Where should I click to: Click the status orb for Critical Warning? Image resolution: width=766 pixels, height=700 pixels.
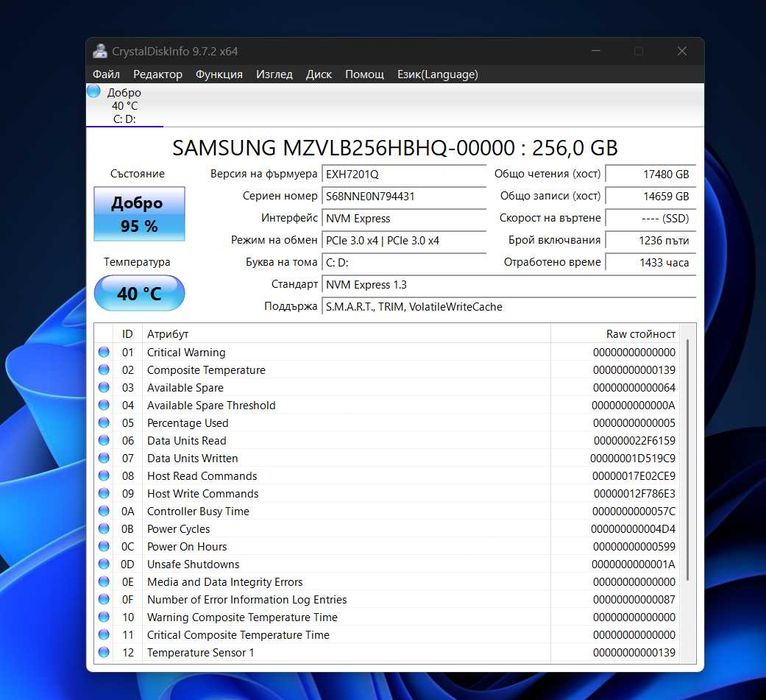[104, 352]
